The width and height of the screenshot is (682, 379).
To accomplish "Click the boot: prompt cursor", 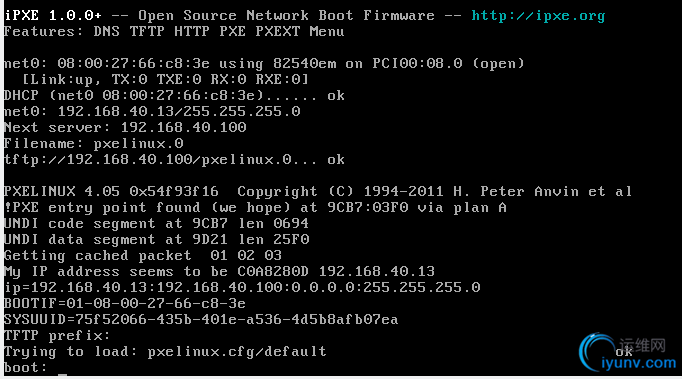I will click(x=63, y=374).
